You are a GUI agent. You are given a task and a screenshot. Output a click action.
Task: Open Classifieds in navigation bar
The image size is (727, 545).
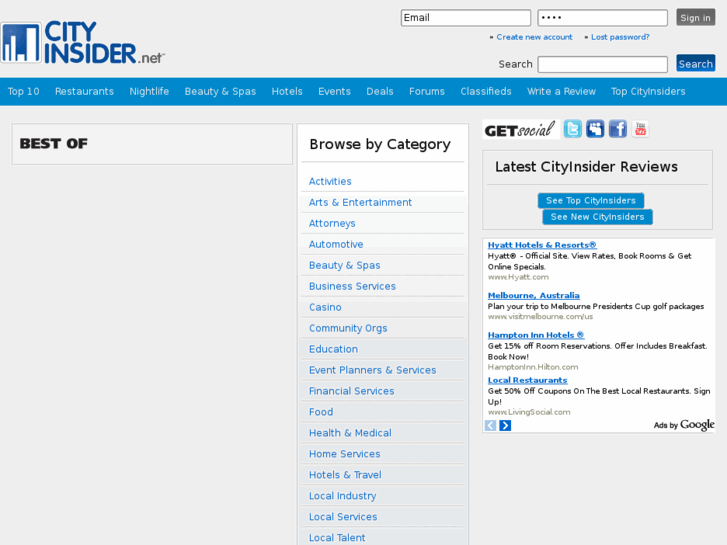point(486,91)
